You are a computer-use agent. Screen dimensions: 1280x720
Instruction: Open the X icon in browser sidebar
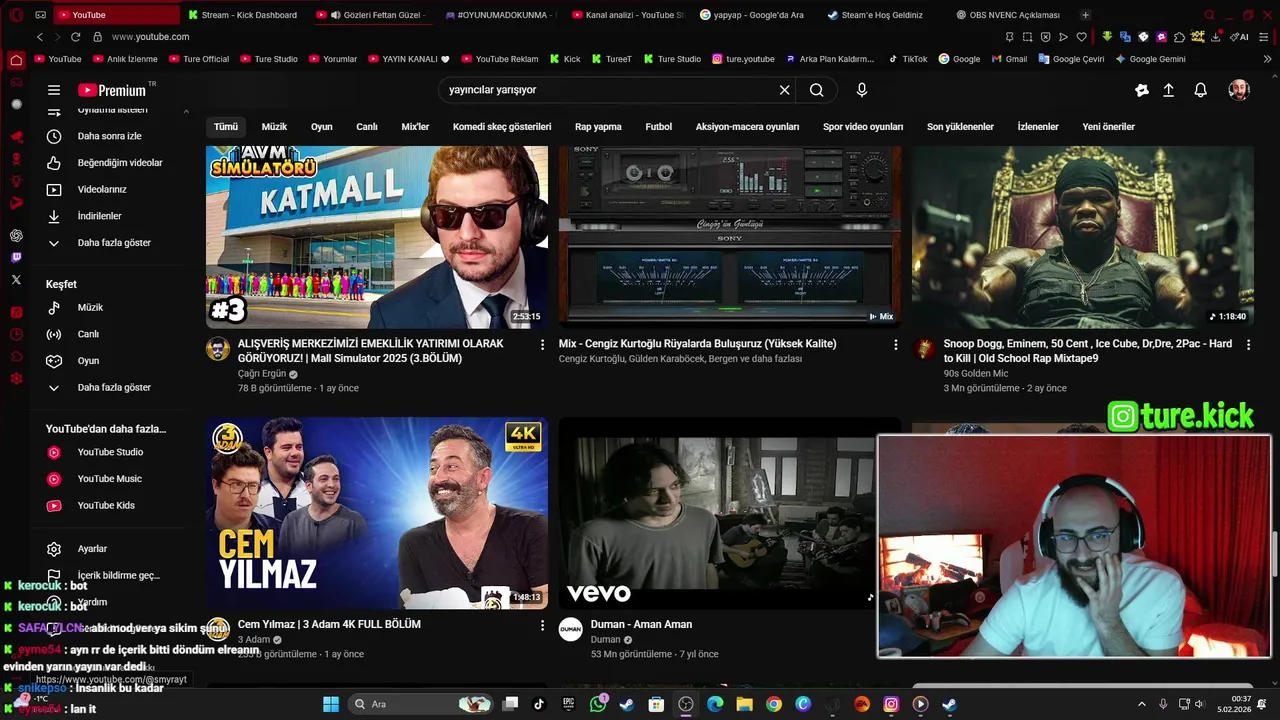pyautogui.click(x=16, y=280)
